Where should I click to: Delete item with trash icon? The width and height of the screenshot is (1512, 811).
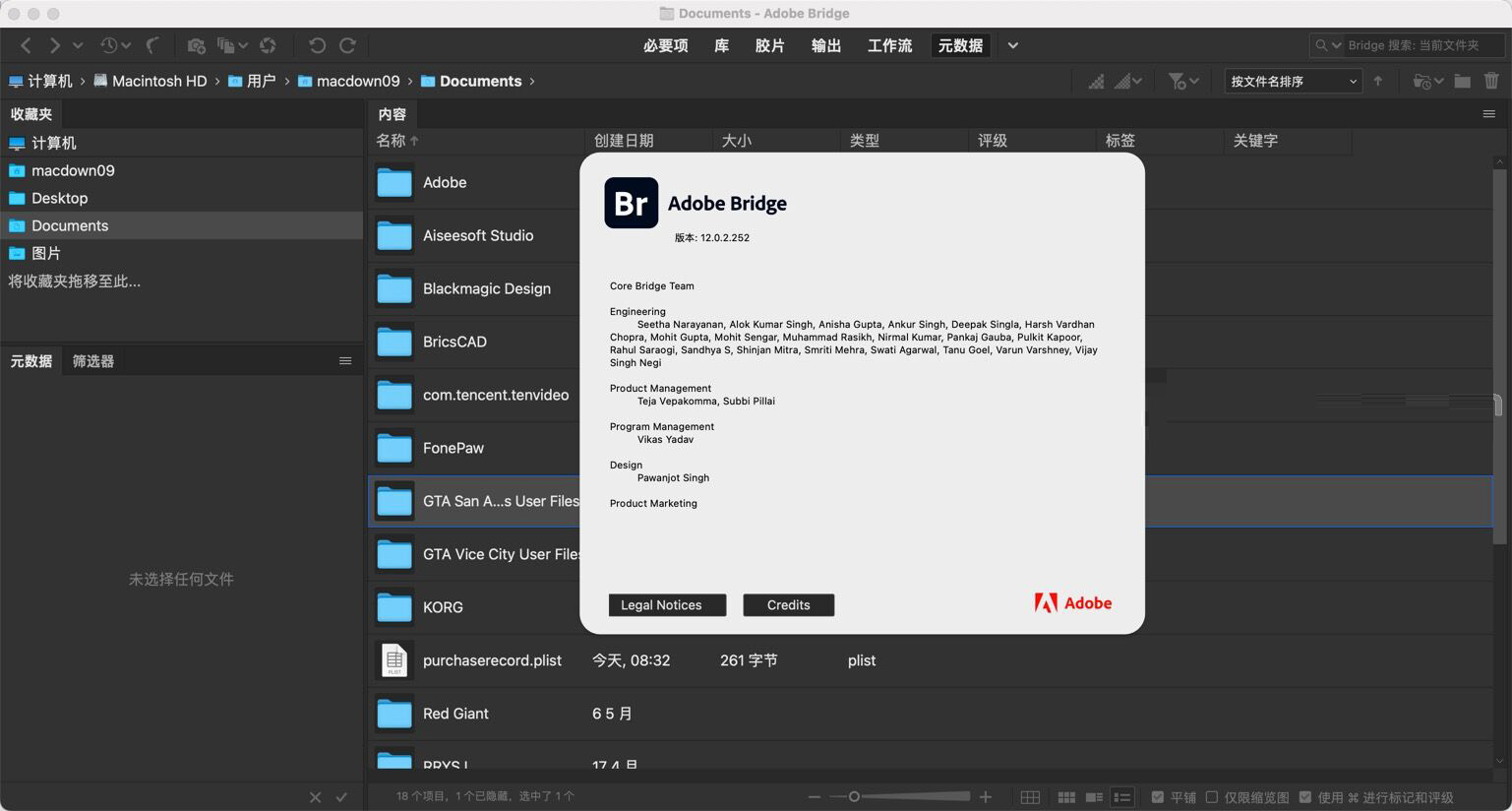click(1491, 81)
